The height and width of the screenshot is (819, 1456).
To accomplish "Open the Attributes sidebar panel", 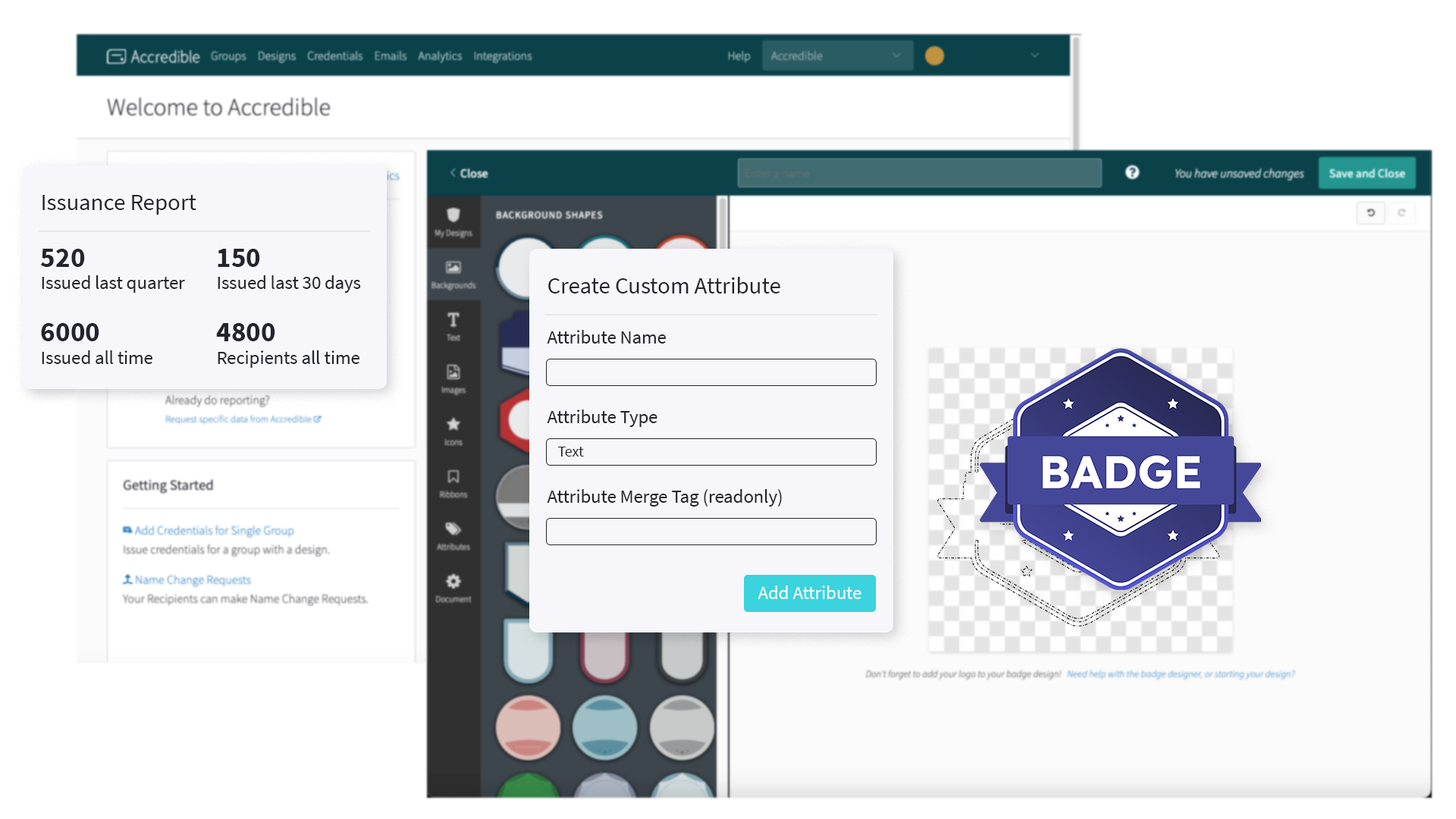I will [x=453, y=535].
